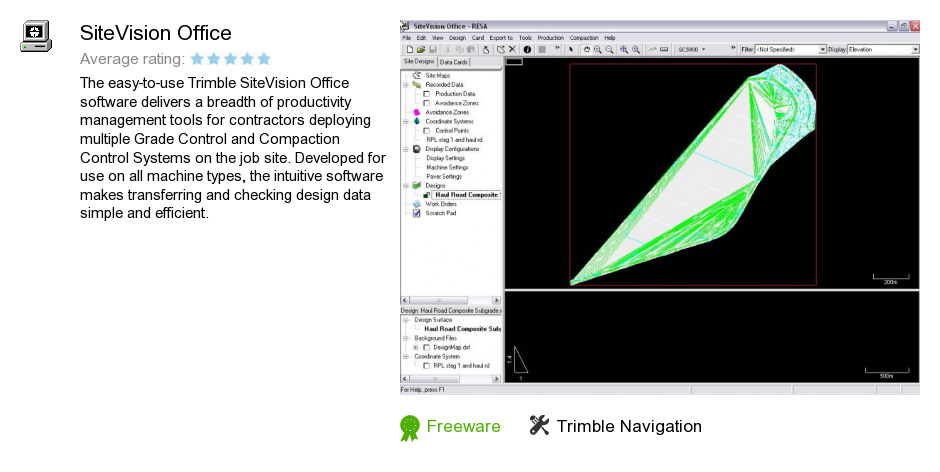Switch to the Data Cards tab

(453, 62)
